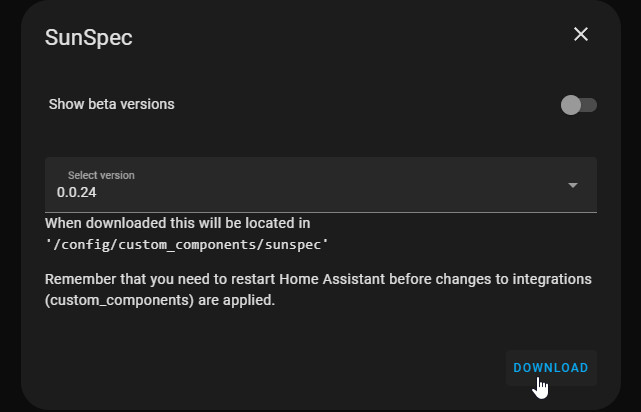Image resolution: width=641 pixels, height=412 pixels.
Task: Click the beta versions toggle knob
Action: (x=571, y=105)
